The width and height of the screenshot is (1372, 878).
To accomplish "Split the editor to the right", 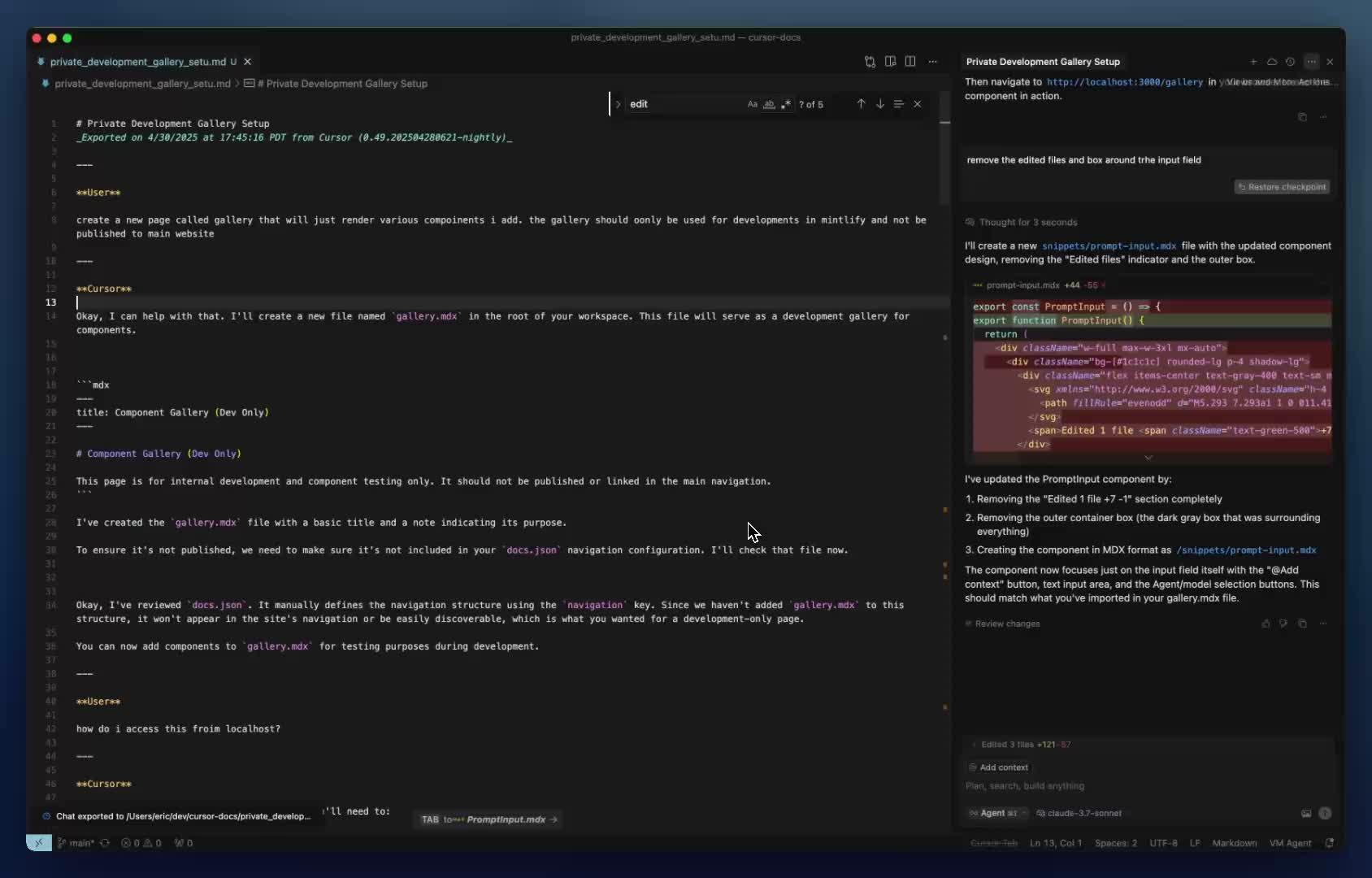I will (910, 62).
